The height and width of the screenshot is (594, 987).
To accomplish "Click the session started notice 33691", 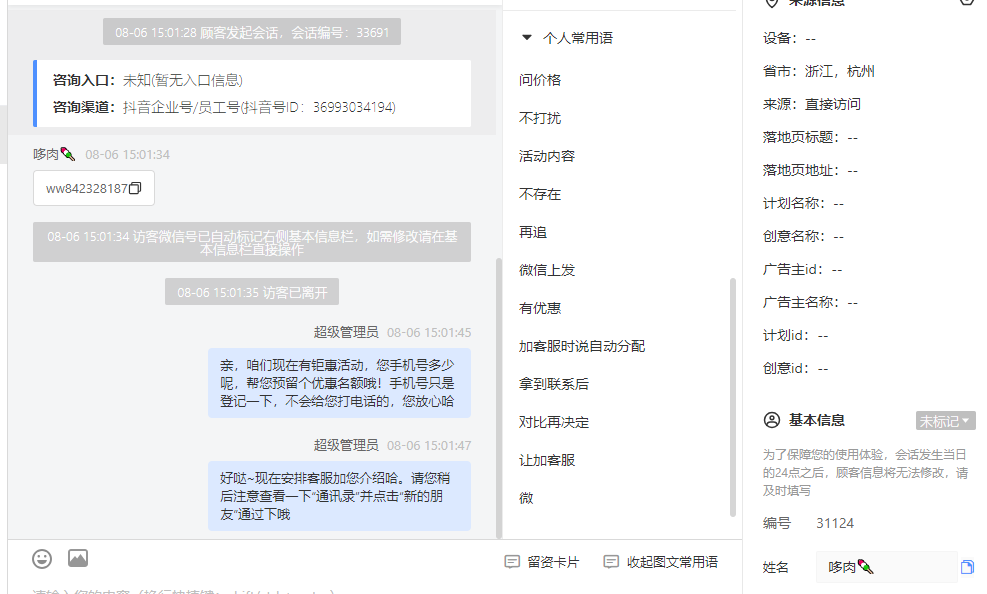I will [x=252, y=32].
